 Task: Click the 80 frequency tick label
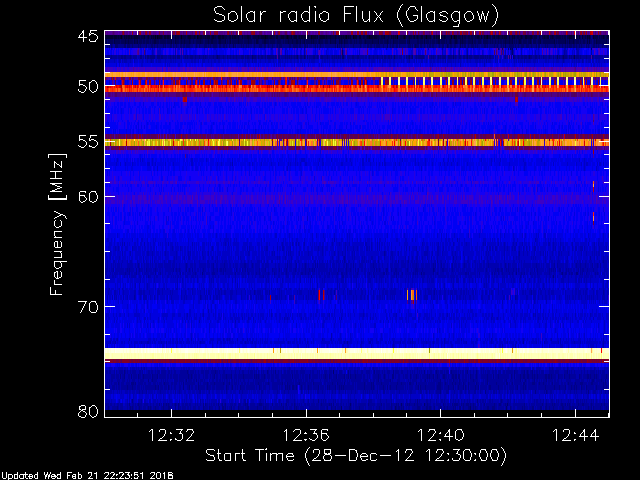[x=88, y=411]
